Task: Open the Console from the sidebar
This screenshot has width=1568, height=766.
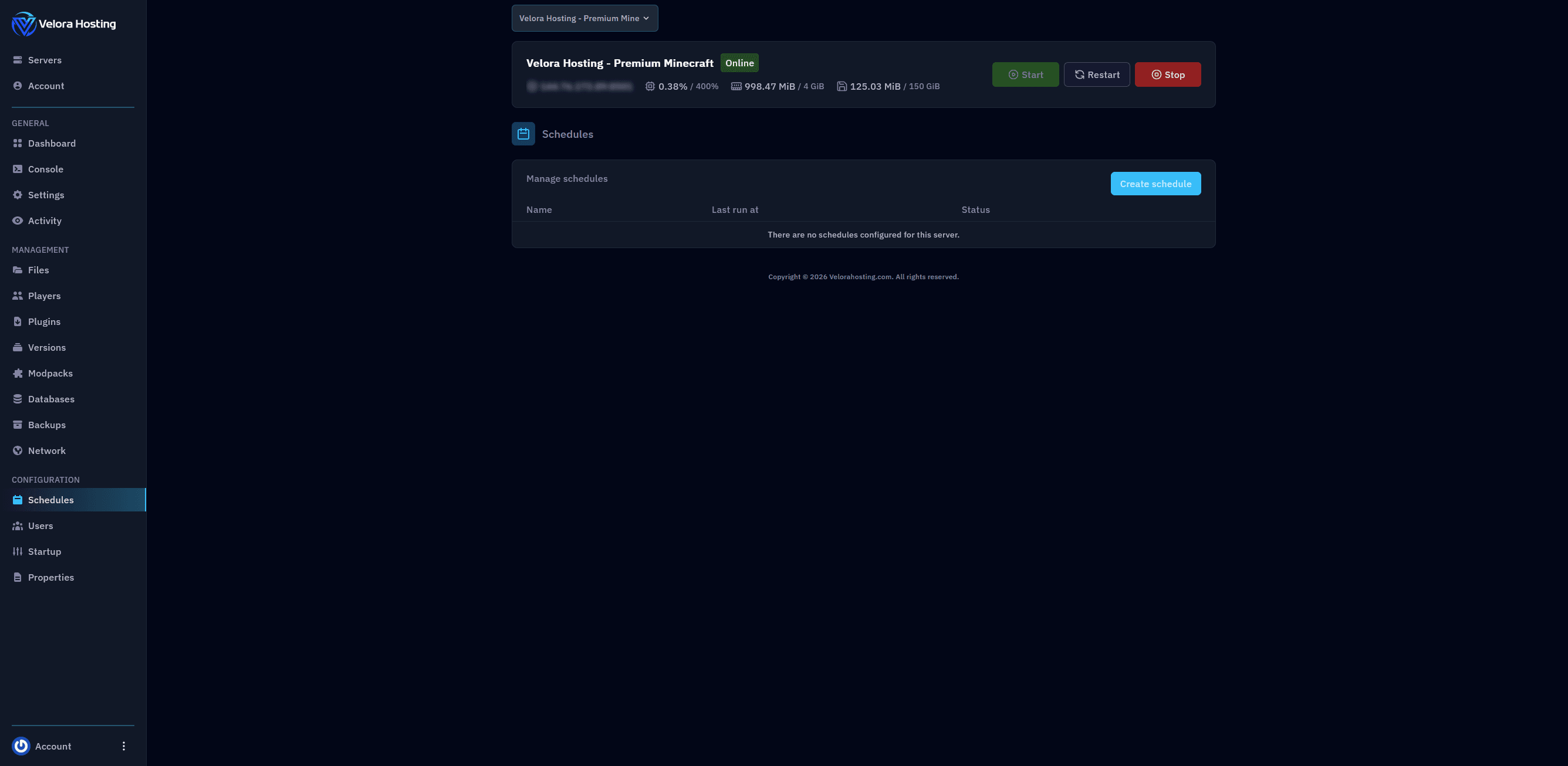Action: [x=46, y=168]
